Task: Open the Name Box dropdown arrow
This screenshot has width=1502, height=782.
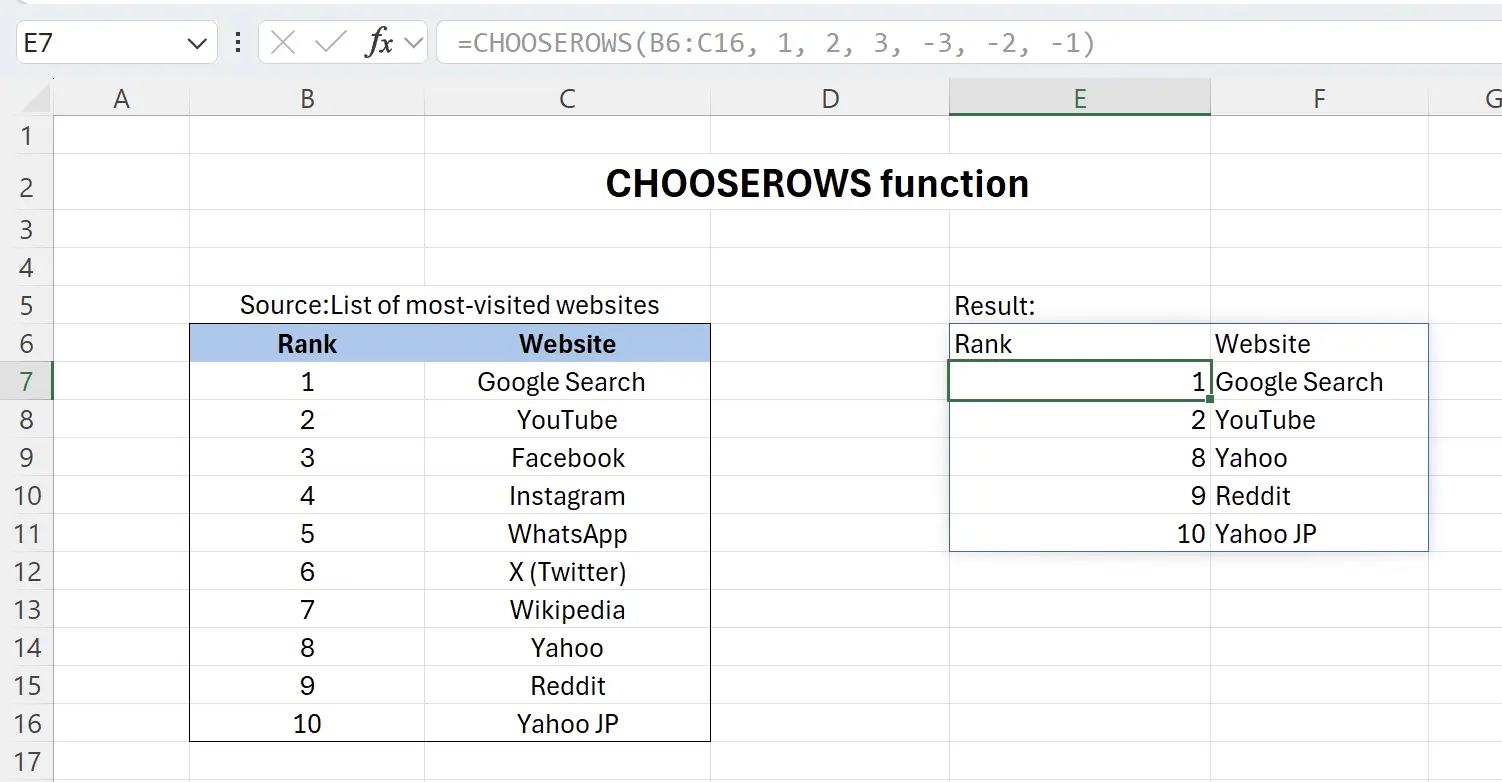Action: [198, 42]
